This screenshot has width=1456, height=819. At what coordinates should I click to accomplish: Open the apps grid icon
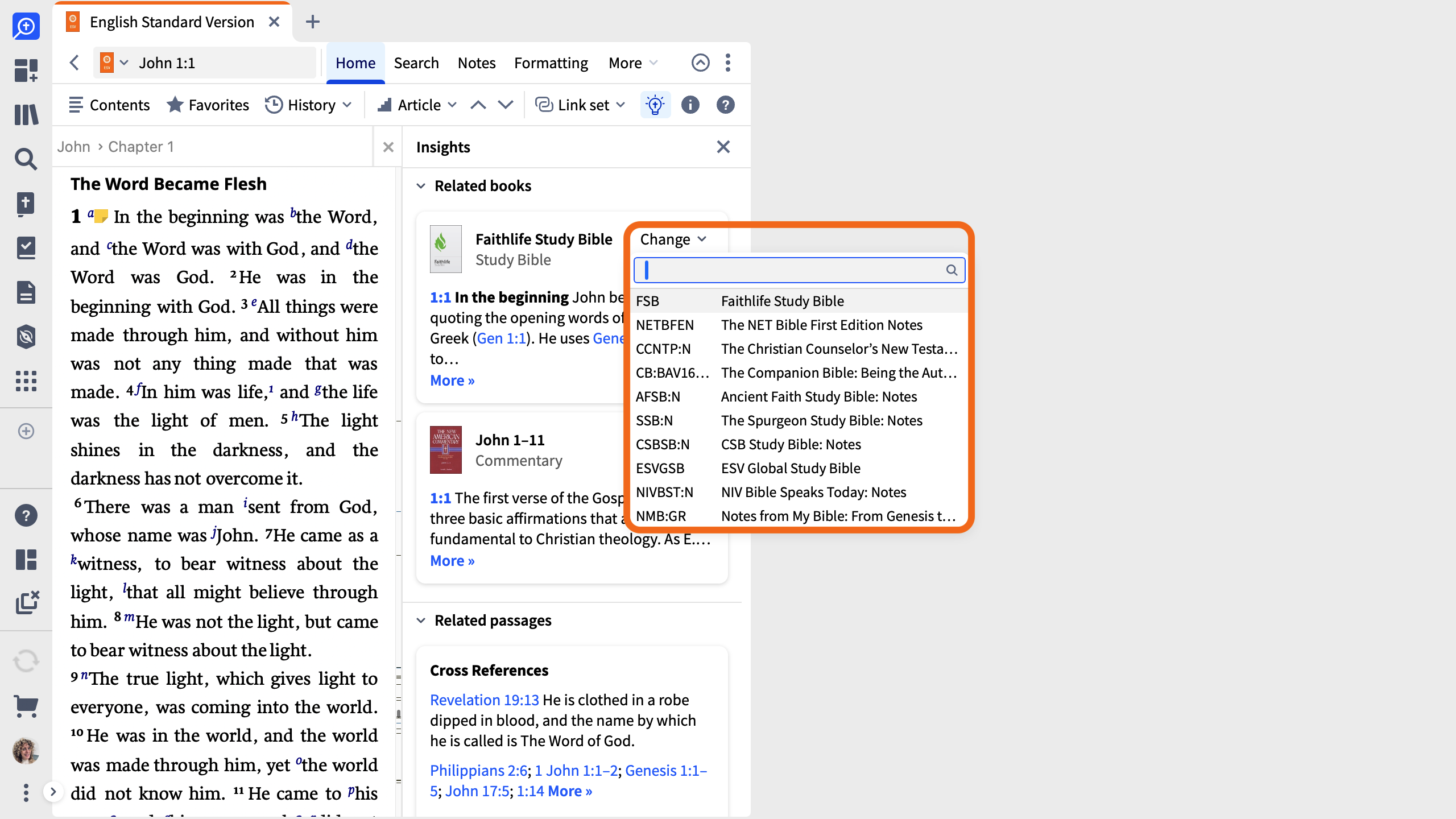[26, 381]
